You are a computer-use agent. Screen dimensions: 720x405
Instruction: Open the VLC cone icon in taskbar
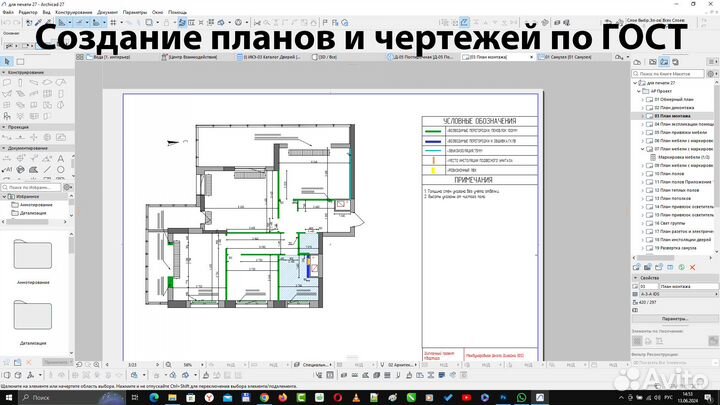pos(356,397)
